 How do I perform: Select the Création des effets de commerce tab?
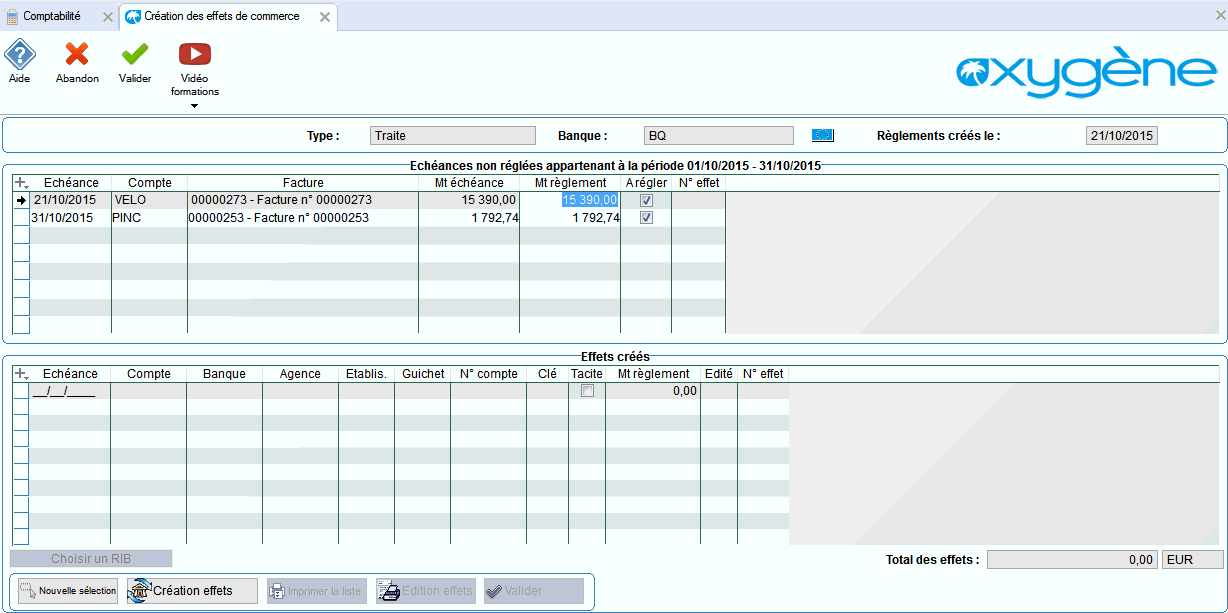(x=222, y=17)
